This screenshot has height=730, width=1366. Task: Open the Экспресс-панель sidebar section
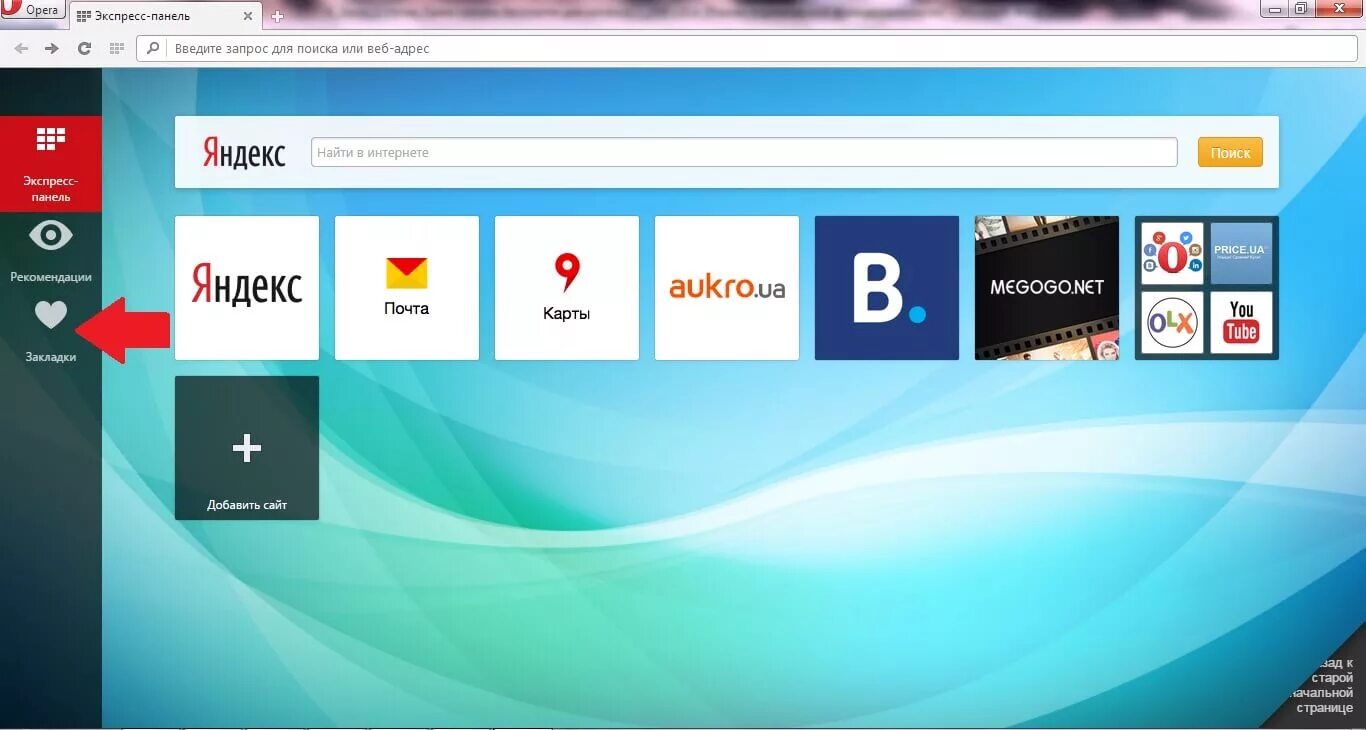pyautogui.click(x=51, y=163)
